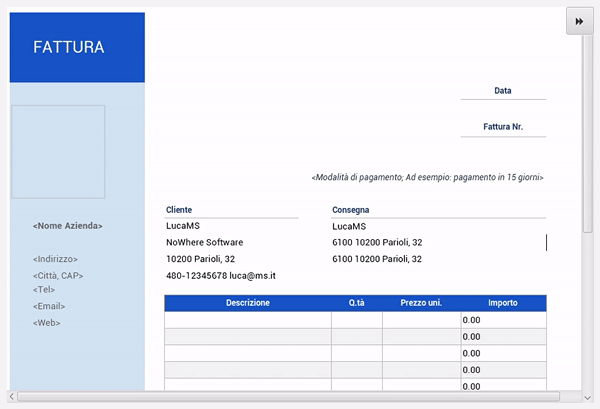
Task: Click first row Descrizione cell
Action: 248,320
